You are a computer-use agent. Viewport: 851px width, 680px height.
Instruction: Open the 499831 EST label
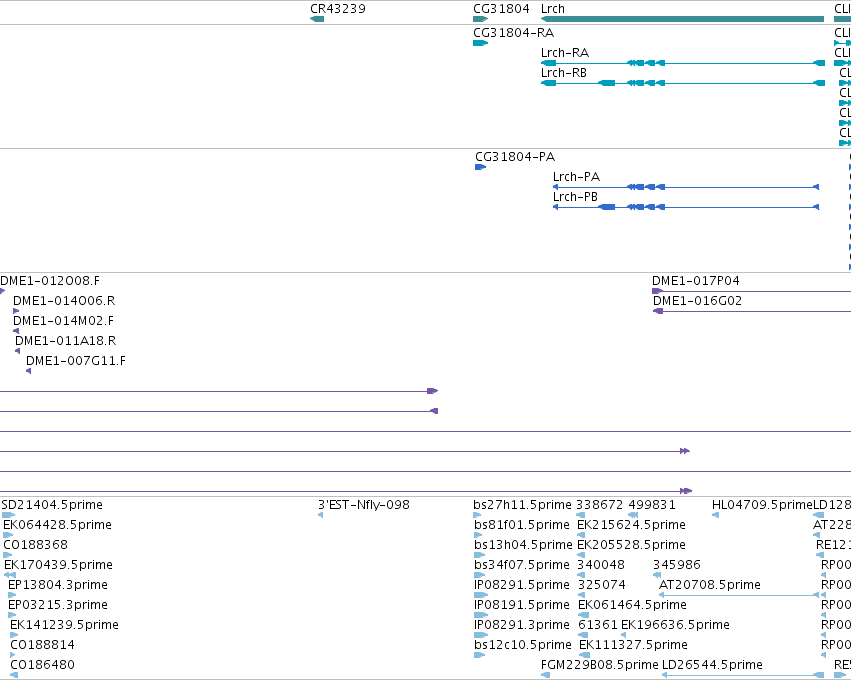tap(652, 505)
